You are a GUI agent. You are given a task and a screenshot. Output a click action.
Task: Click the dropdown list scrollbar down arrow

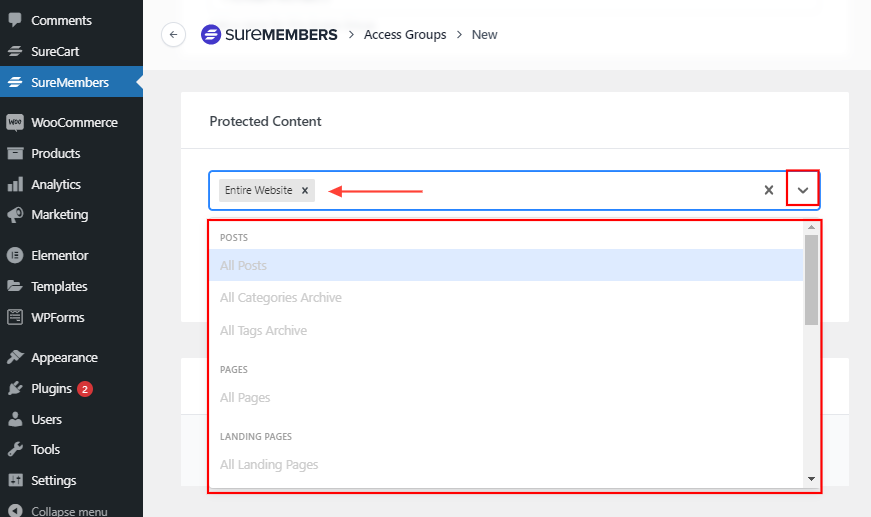[811, 479]
